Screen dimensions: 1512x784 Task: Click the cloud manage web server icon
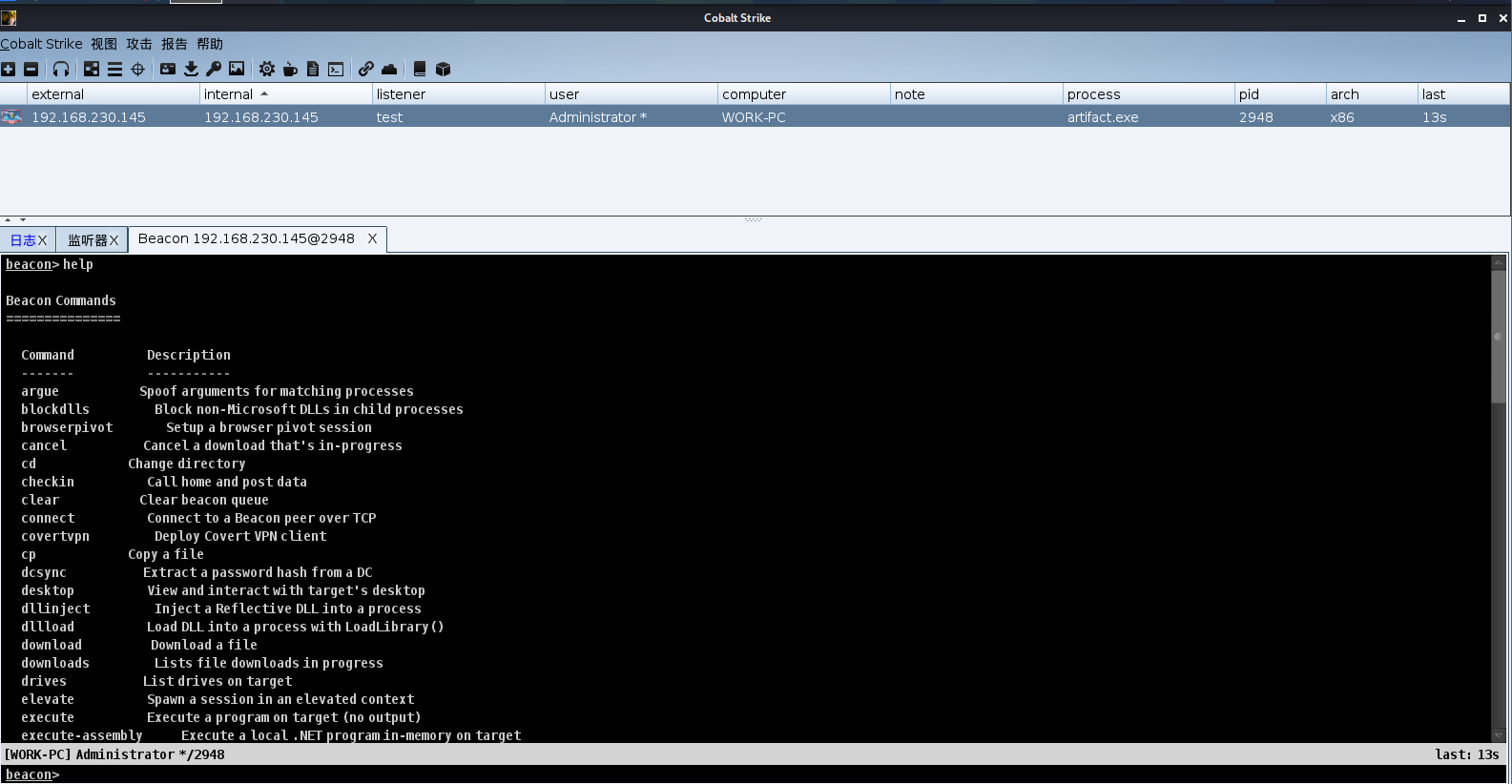click(389, 69)
